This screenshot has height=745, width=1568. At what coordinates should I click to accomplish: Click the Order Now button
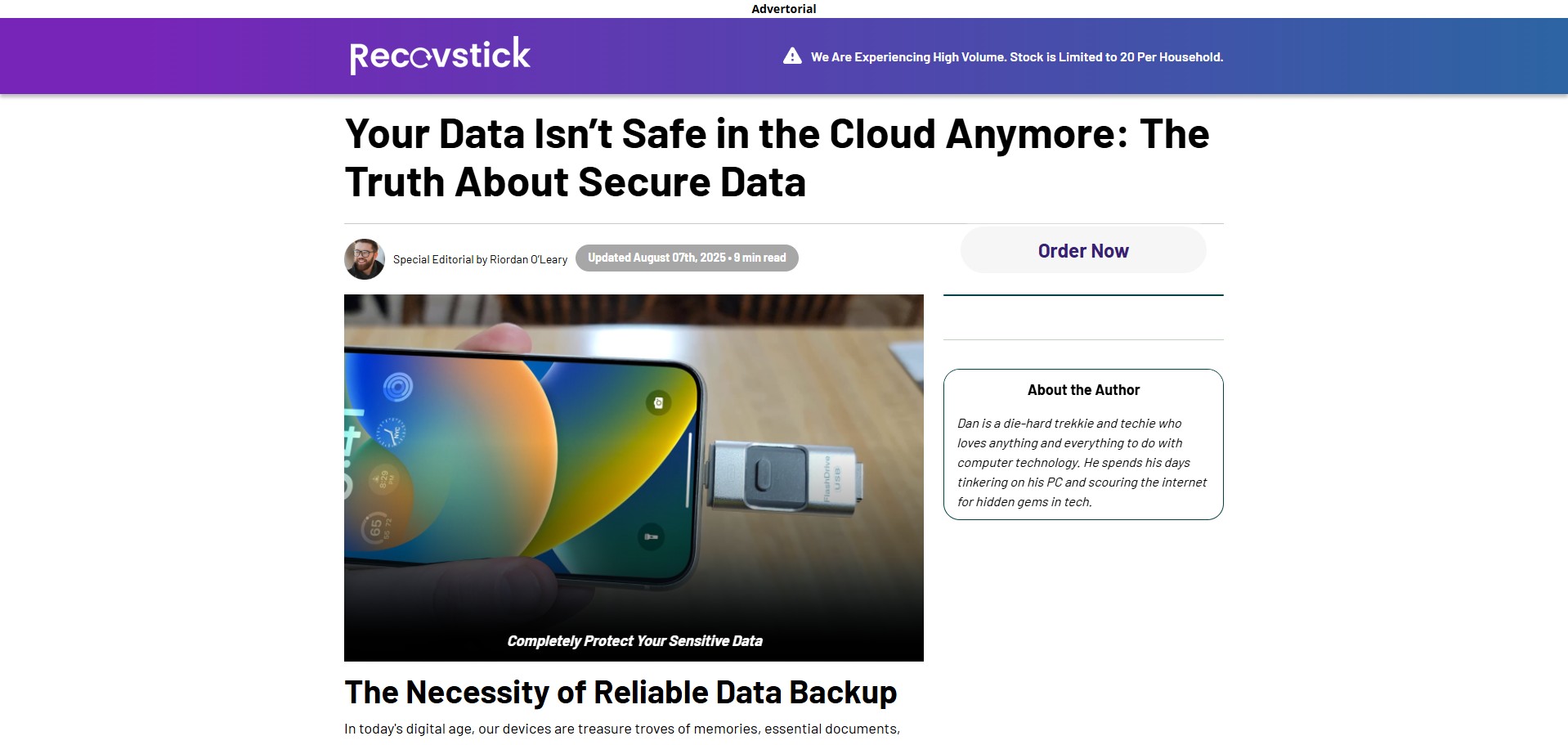click(x=1083, y=250)
